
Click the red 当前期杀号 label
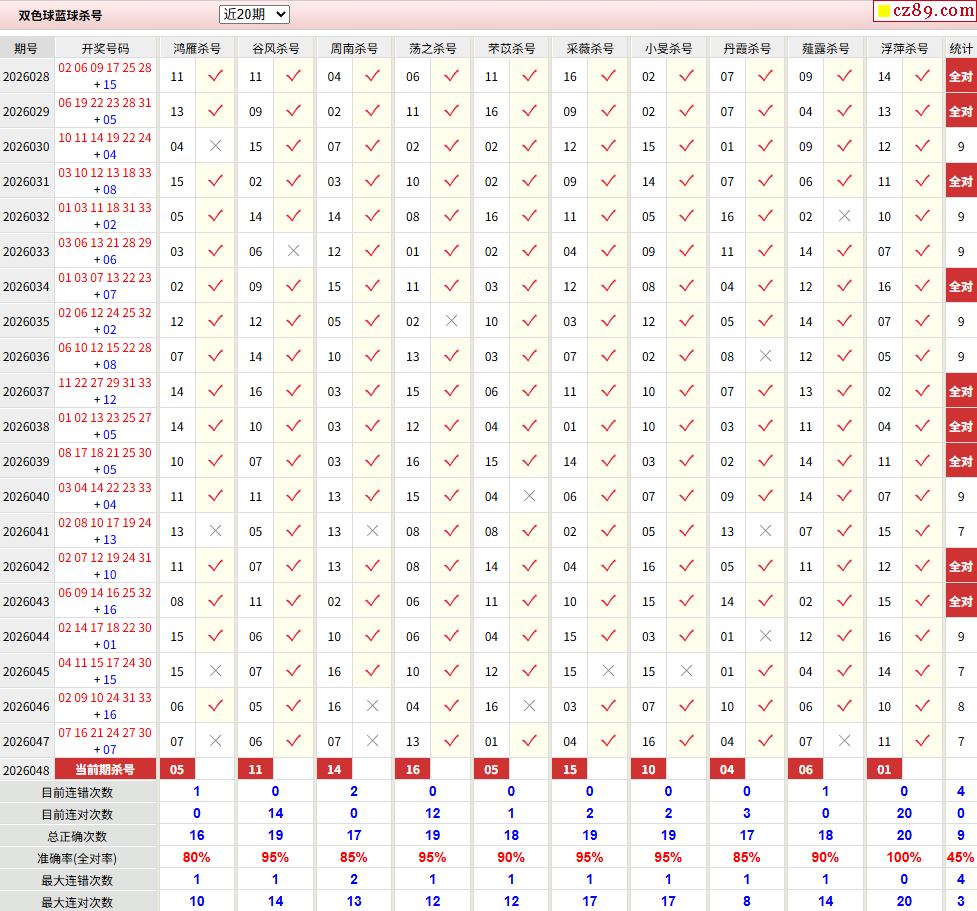pos(105,769)
